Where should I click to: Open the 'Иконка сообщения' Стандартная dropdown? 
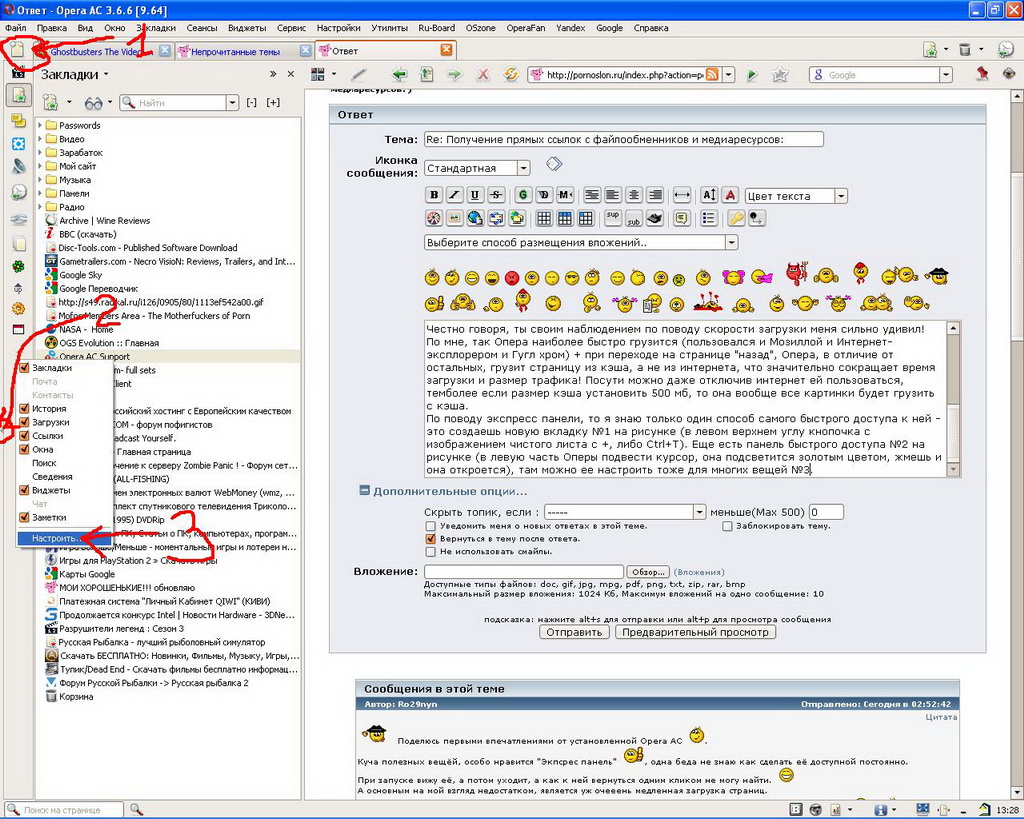[477, 168]
